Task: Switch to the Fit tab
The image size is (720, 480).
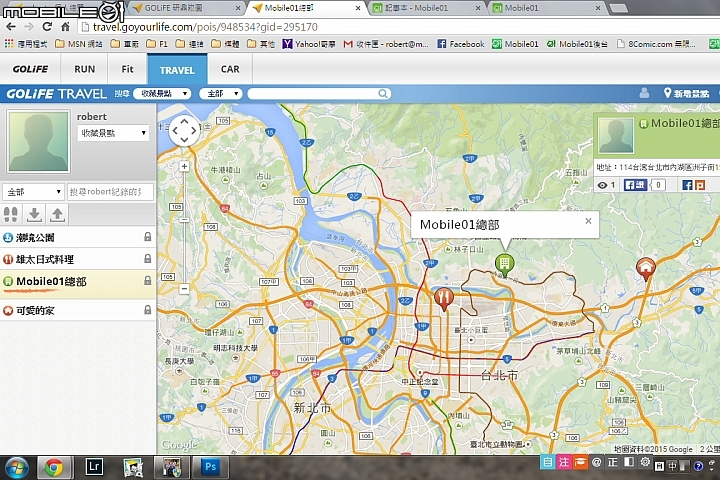Action: click(x=127, y=69)
